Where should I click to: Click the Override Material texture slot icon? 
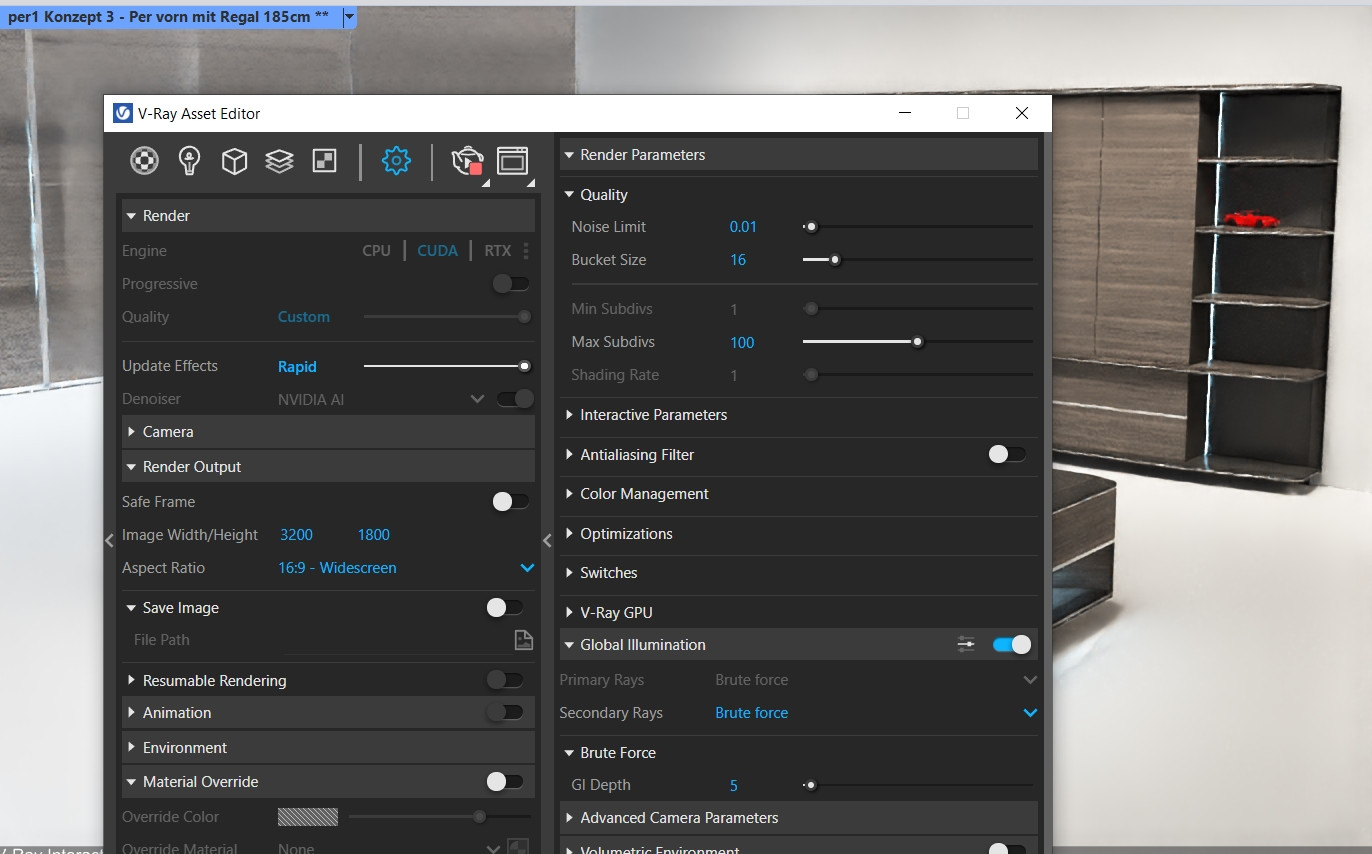click(518, 847)
